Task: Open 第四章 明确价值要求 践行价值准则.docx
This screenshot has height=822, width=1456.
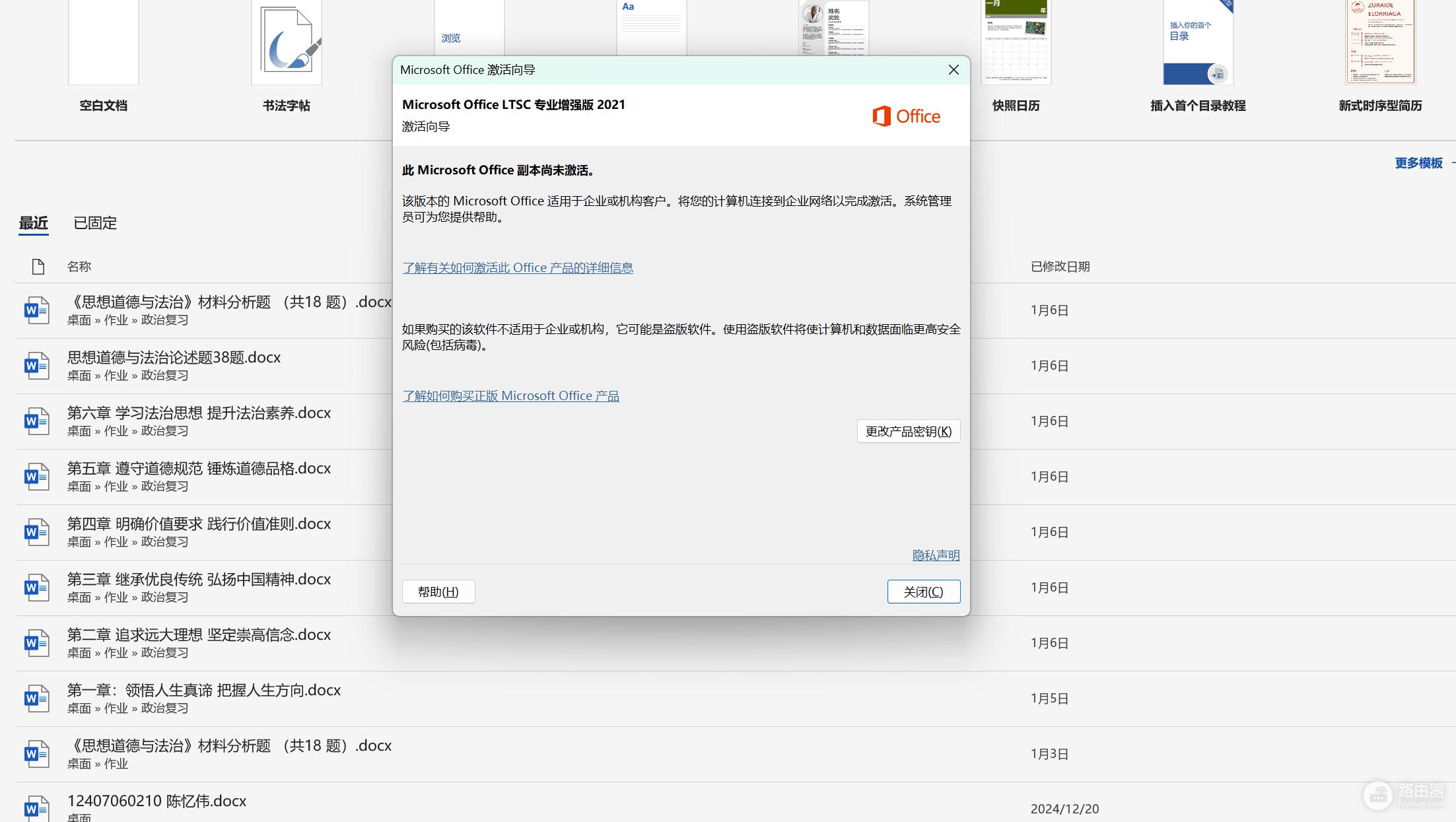Action: [x=199, y=524]
